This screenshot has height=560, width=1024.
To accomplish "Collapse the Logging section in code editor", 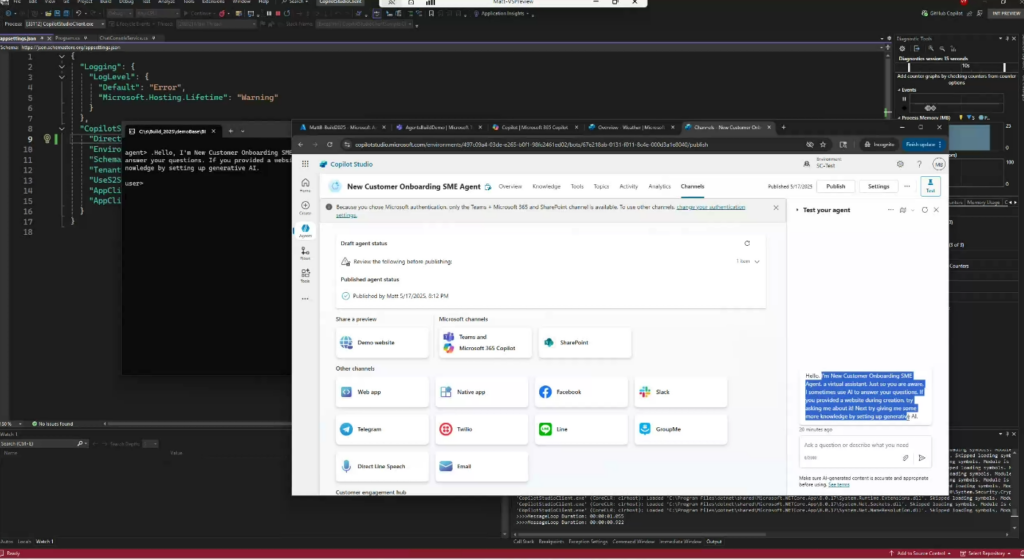I will click(61, 67).
